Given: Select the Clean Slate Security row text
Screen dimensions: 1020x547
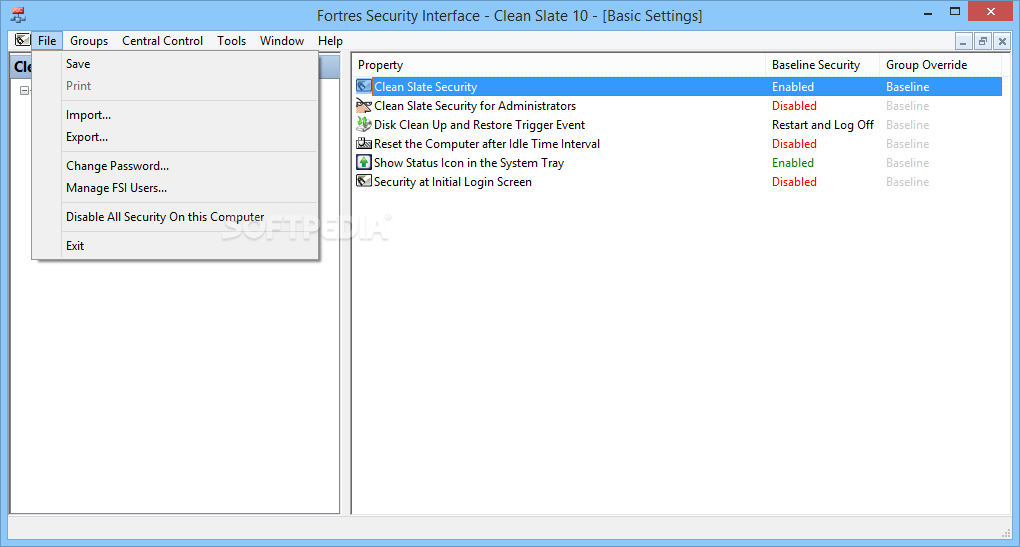Looking at the screenshot, I should [425, 87].
